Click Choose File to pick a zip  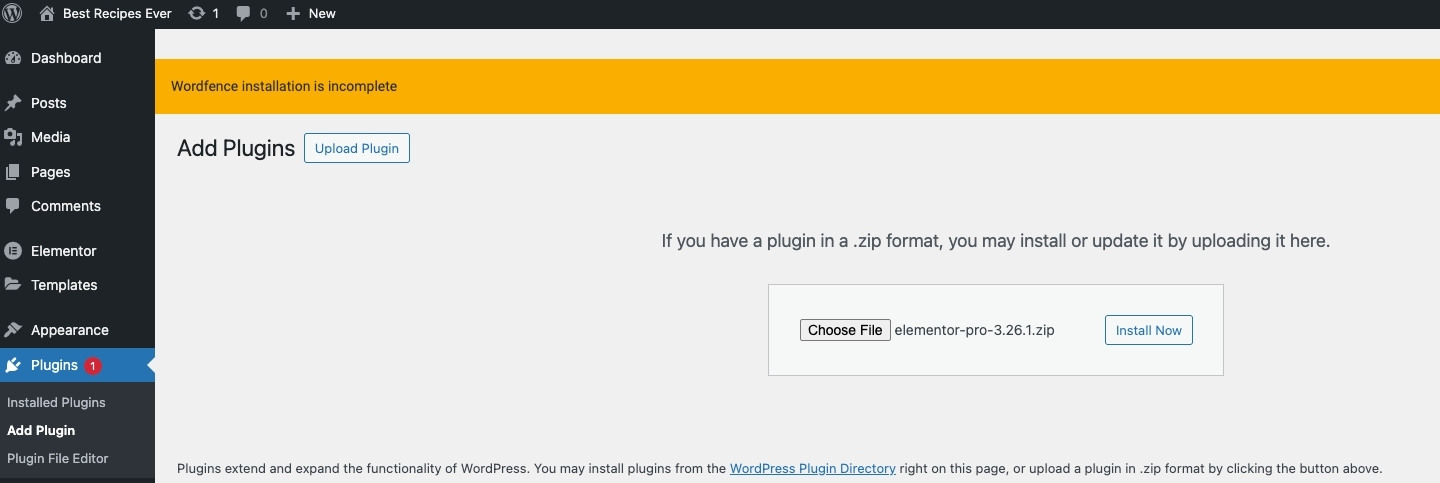[844, 330]
